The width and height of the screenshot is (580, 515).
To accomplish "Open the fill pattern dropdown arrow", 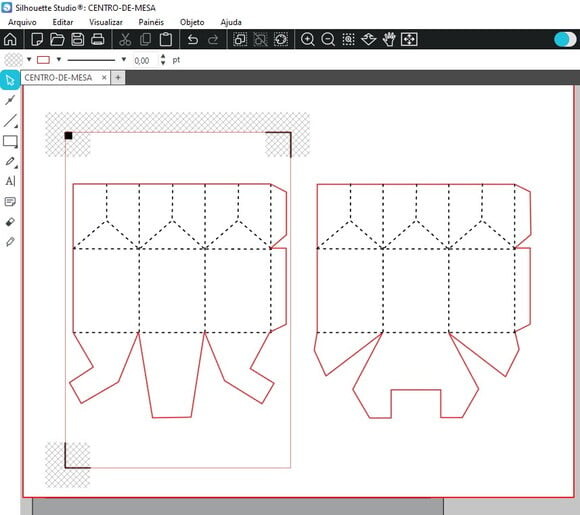I will tap(29, 60).
